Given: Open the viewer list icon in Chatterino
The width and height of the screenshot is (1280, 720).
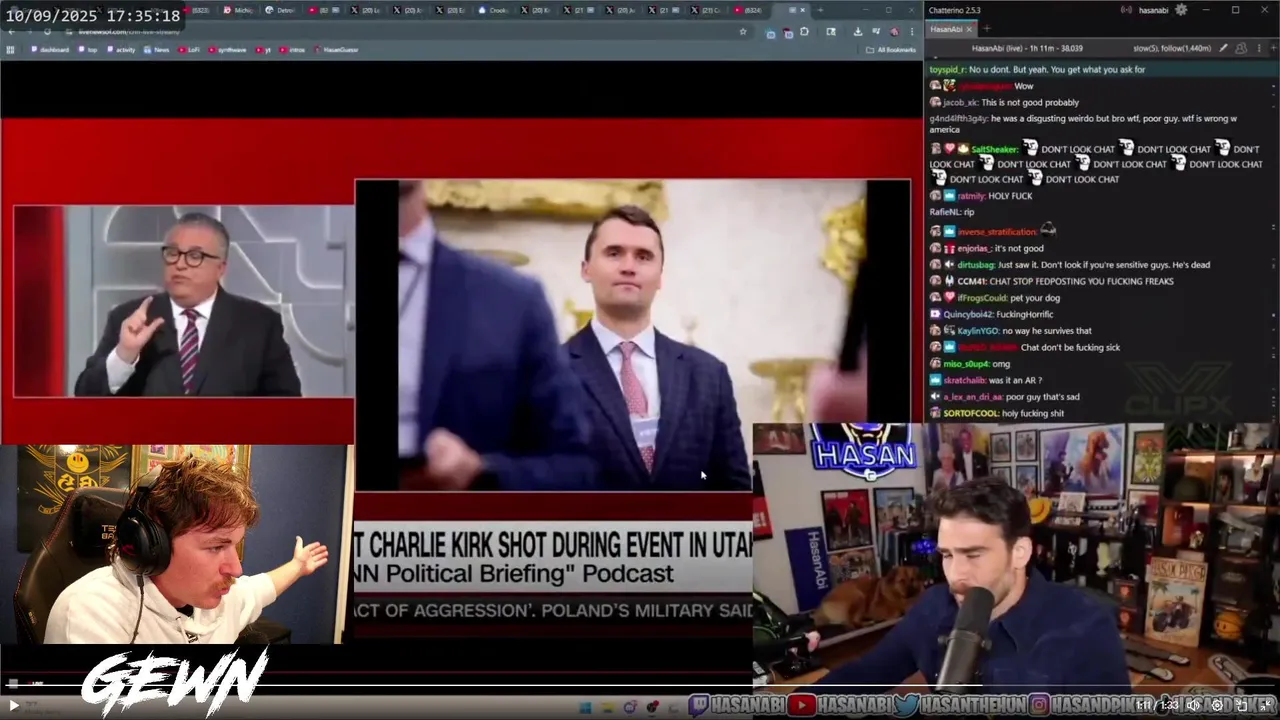Looking at the screenshot, I should click(x=1241, y=48).
